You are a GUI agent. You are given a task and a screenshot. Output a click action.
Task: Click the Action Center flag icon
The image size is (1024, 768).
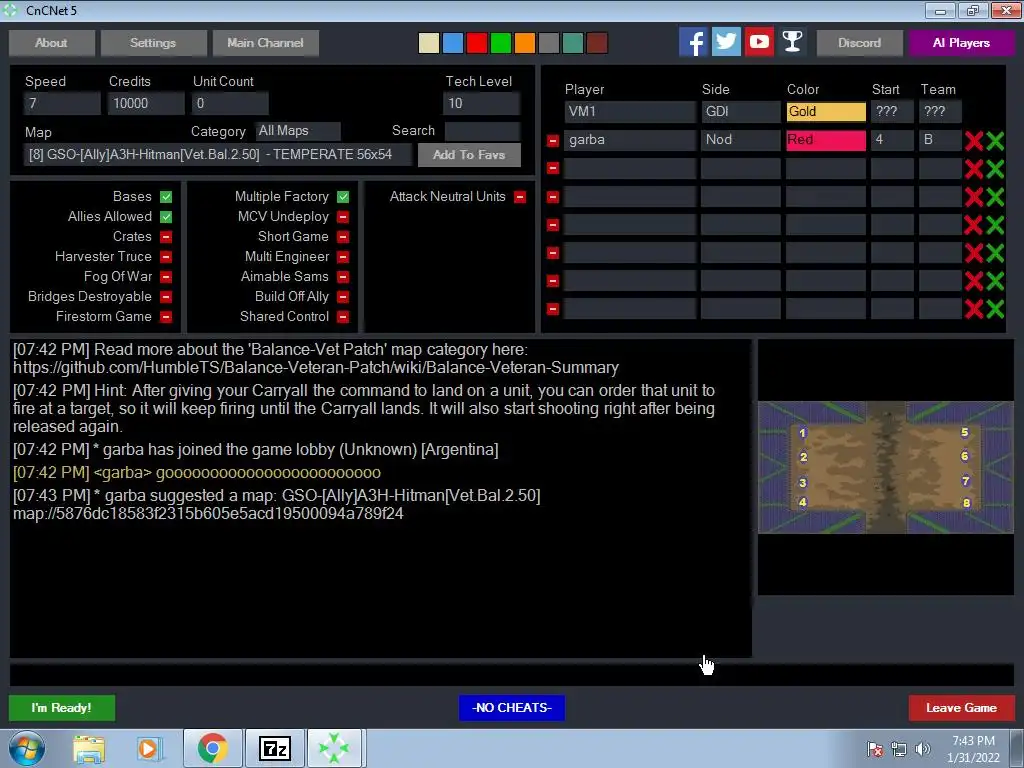(x=875, y=749)
